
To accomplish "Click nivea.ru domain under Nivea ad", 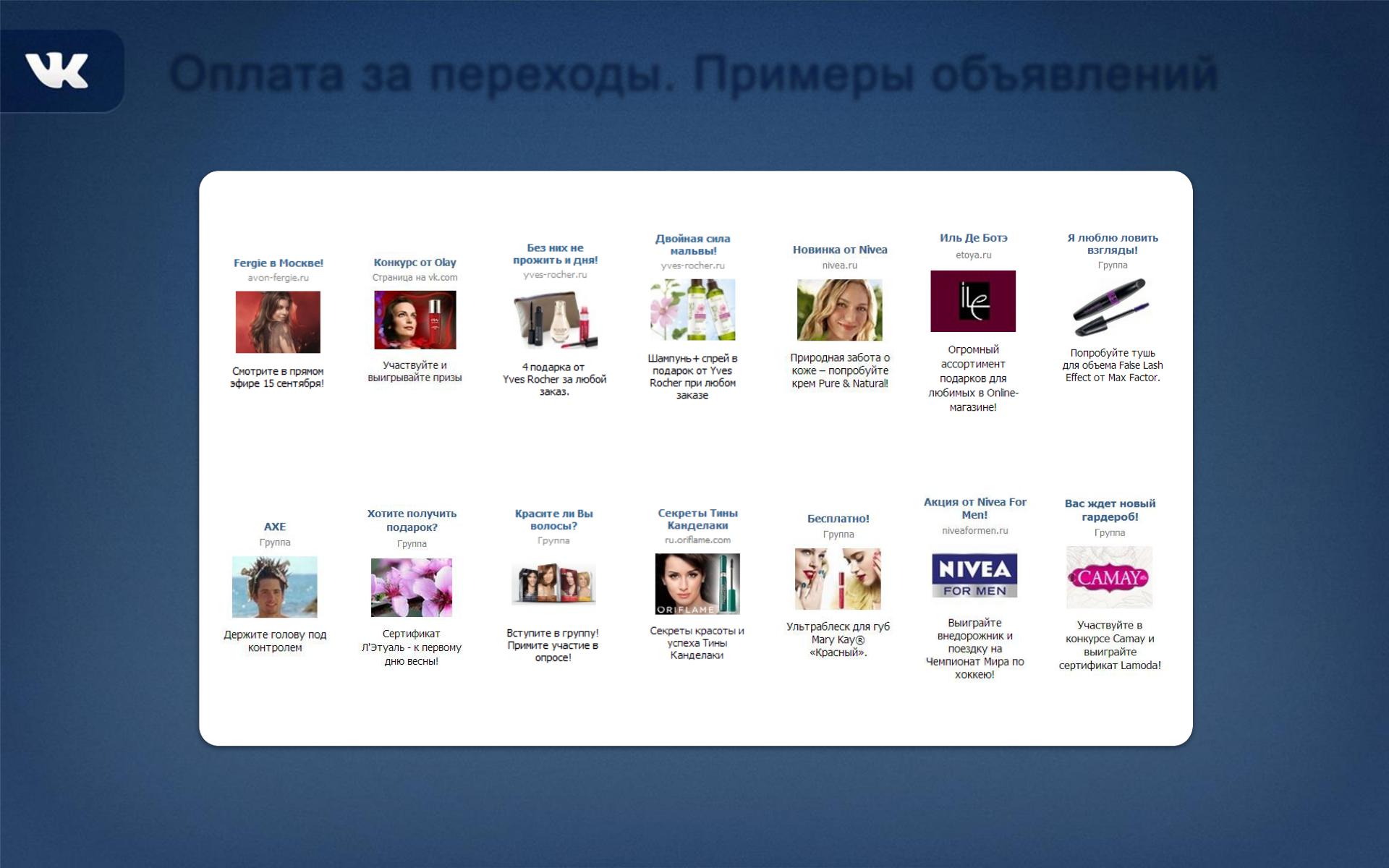I will [x=840, y=265].
